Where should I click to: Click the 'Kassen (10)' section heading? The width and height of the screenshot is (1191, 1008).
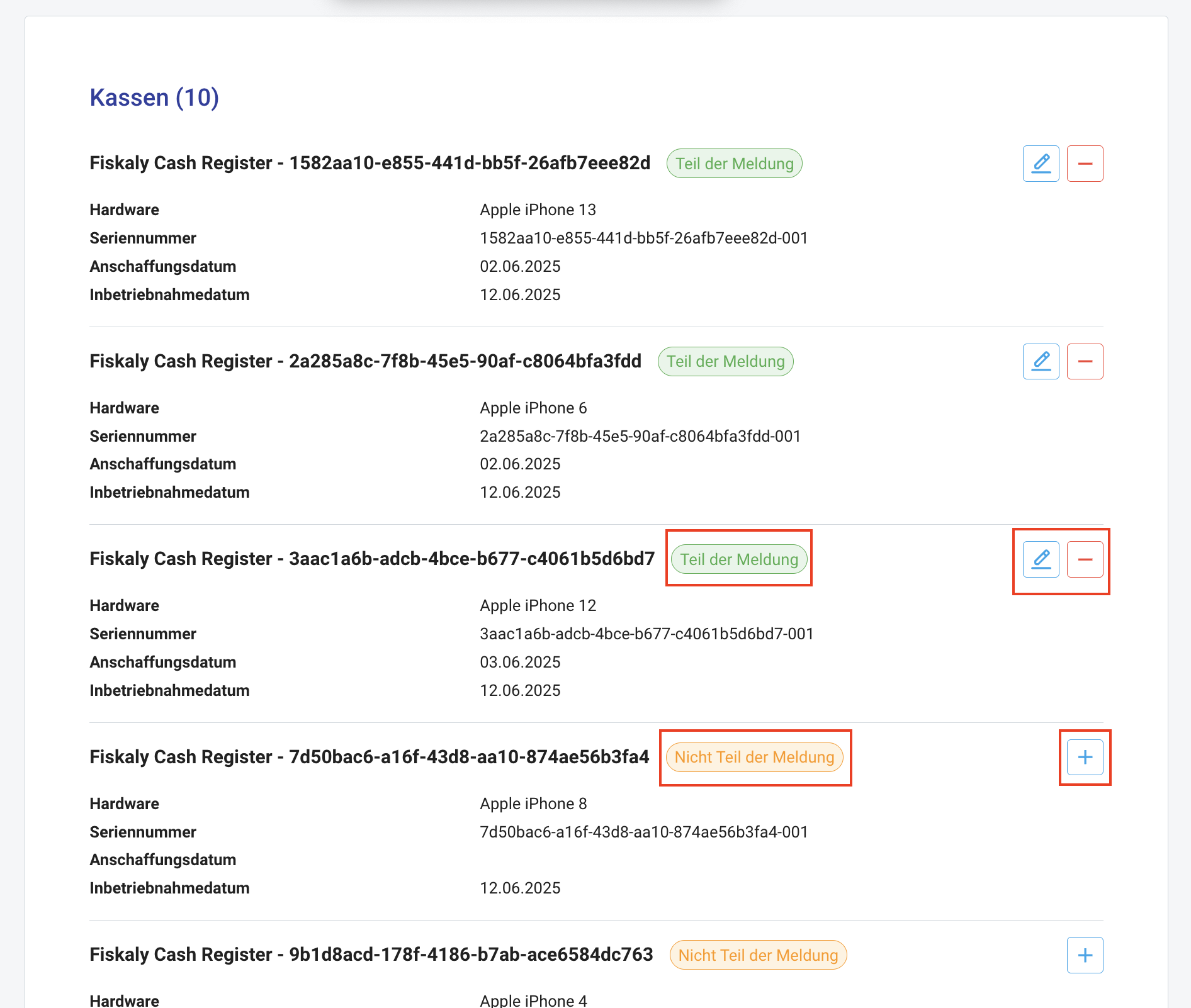click(154, 98)
